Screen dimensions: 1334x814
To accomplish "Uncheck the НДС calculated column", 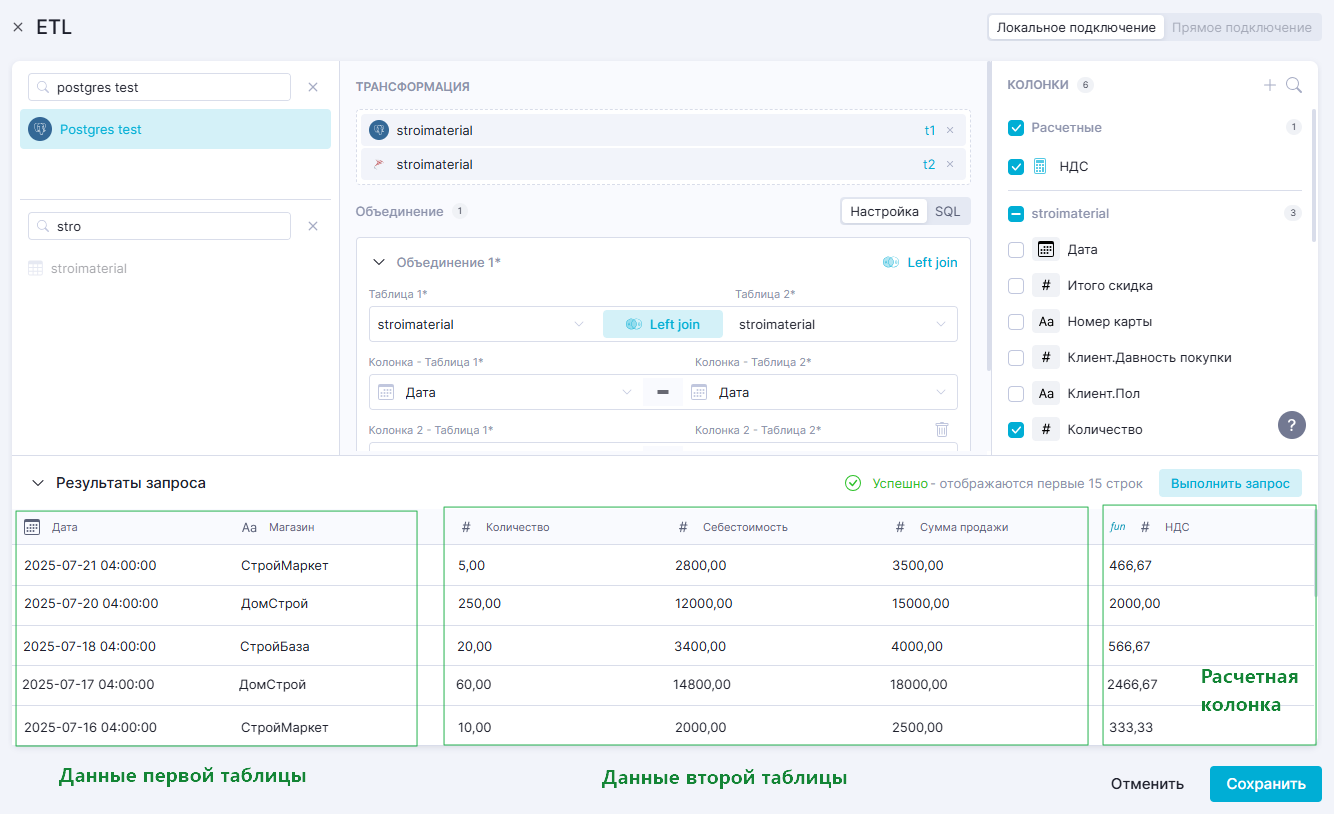I will (1016, 167).
